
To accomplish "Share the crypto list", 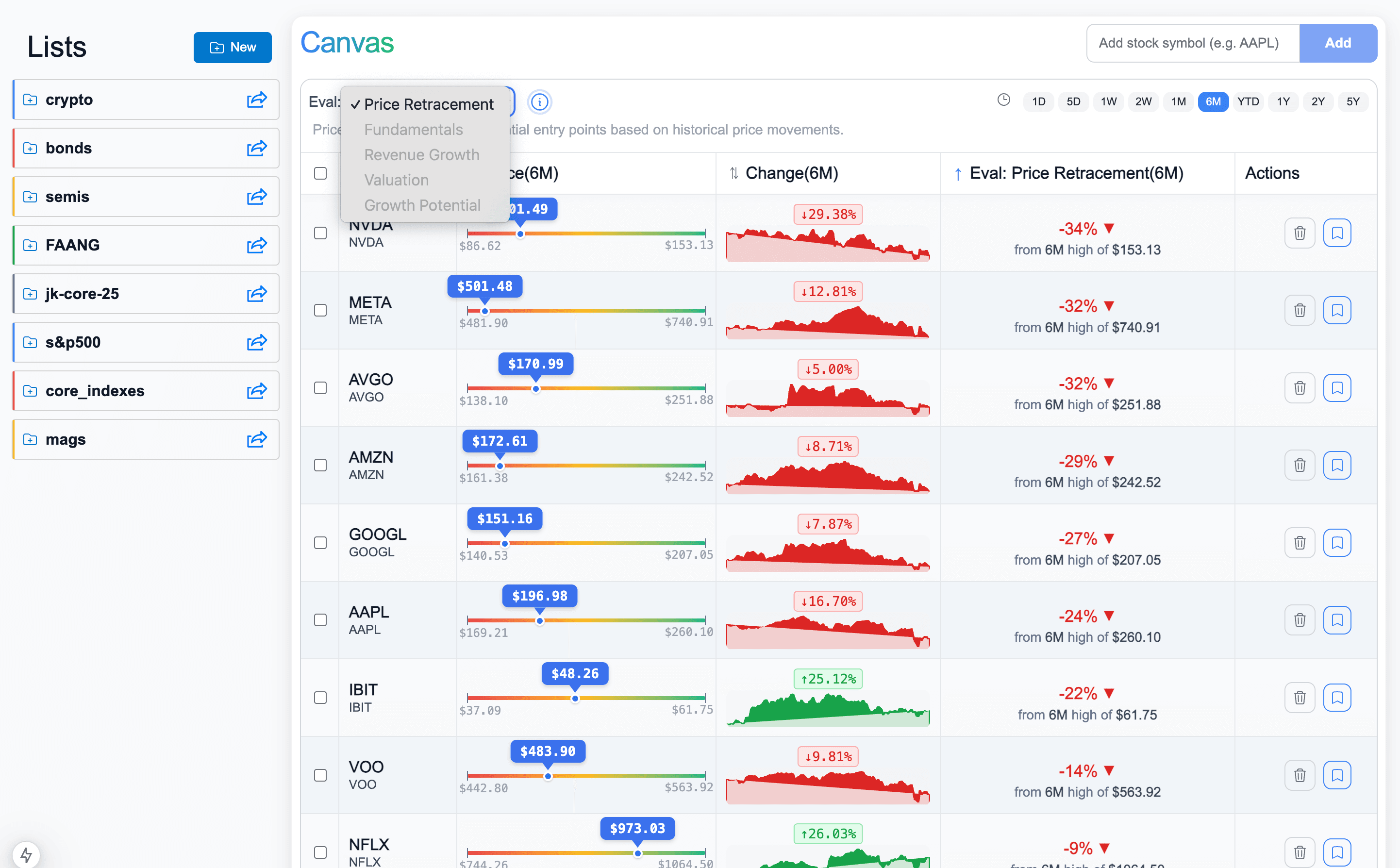I will click(x=257, y=100).
